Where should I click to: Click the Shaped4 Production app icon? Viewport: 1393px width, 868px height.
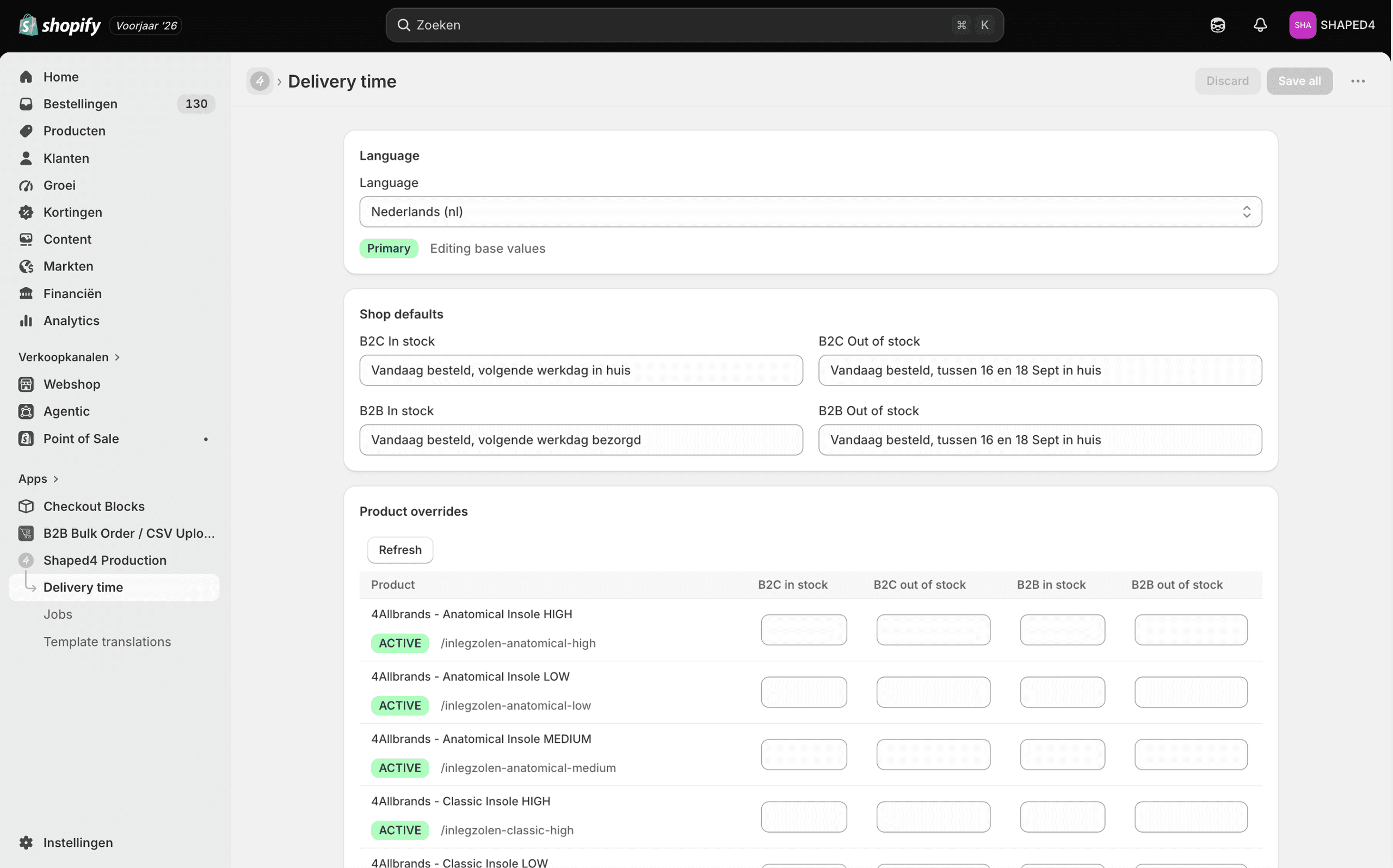[26, 561]
